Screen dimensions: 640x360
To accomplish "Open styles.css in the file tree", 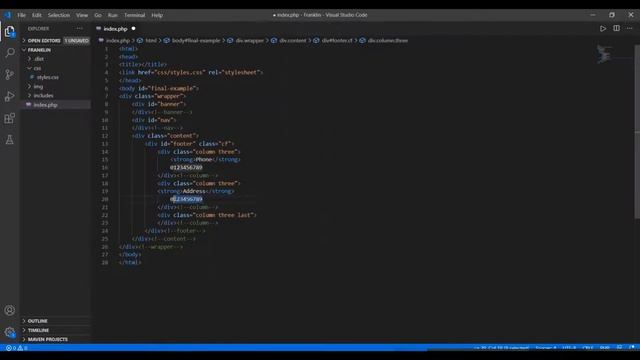I will [x=48, y=77].
